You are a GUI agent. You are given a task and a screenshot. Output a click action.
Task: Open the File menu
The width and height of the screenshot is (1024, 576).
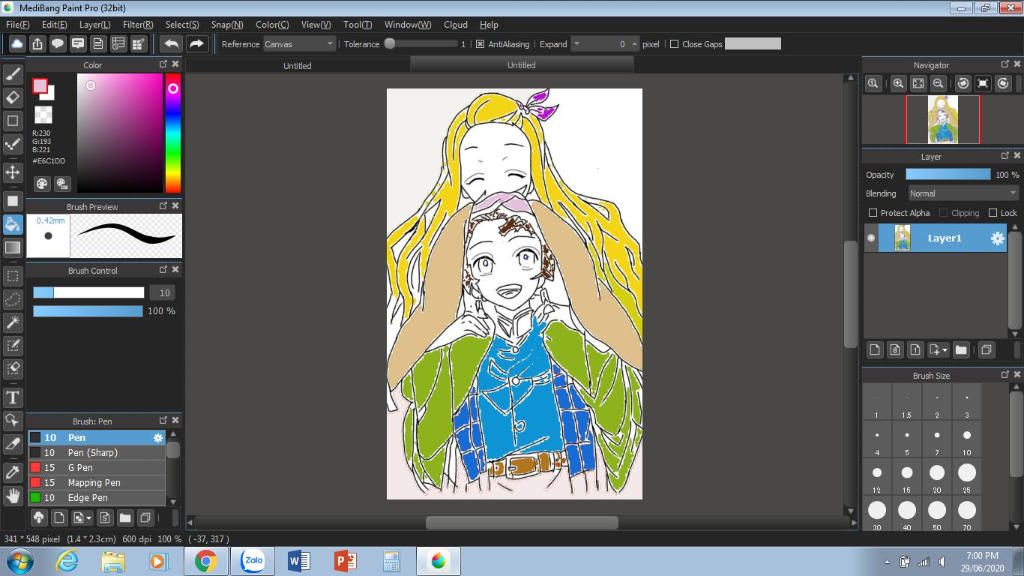pos(18,25)
